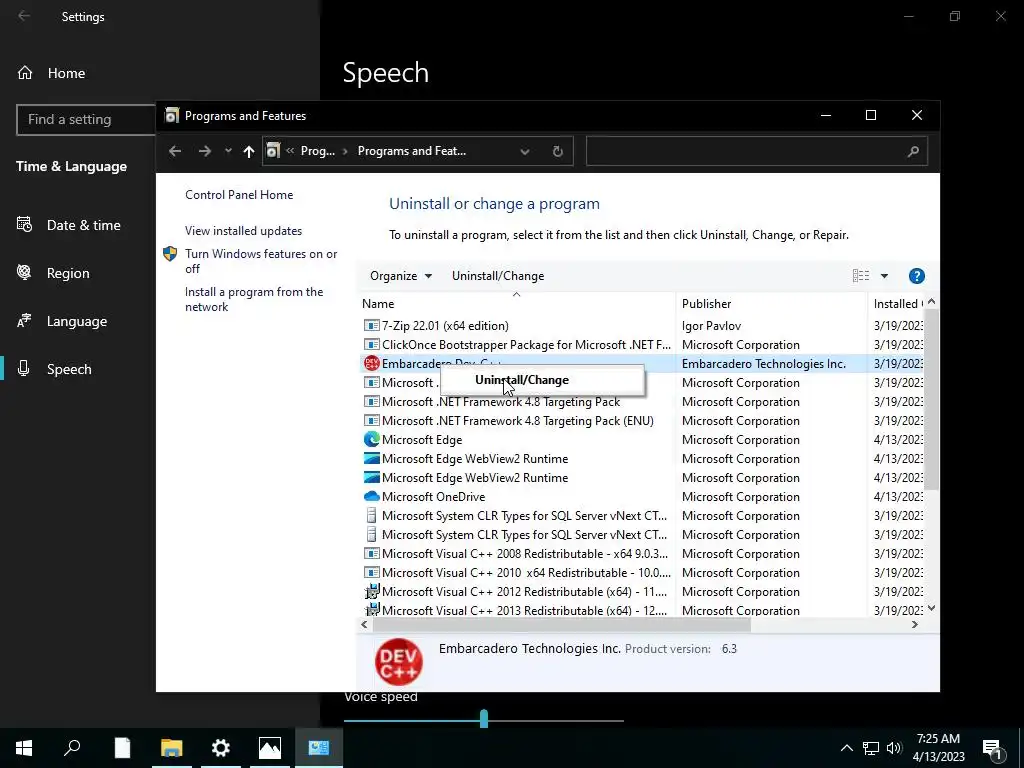Click the Microsoft Edge icon in list
The image size is (1024, 768).
372,440
